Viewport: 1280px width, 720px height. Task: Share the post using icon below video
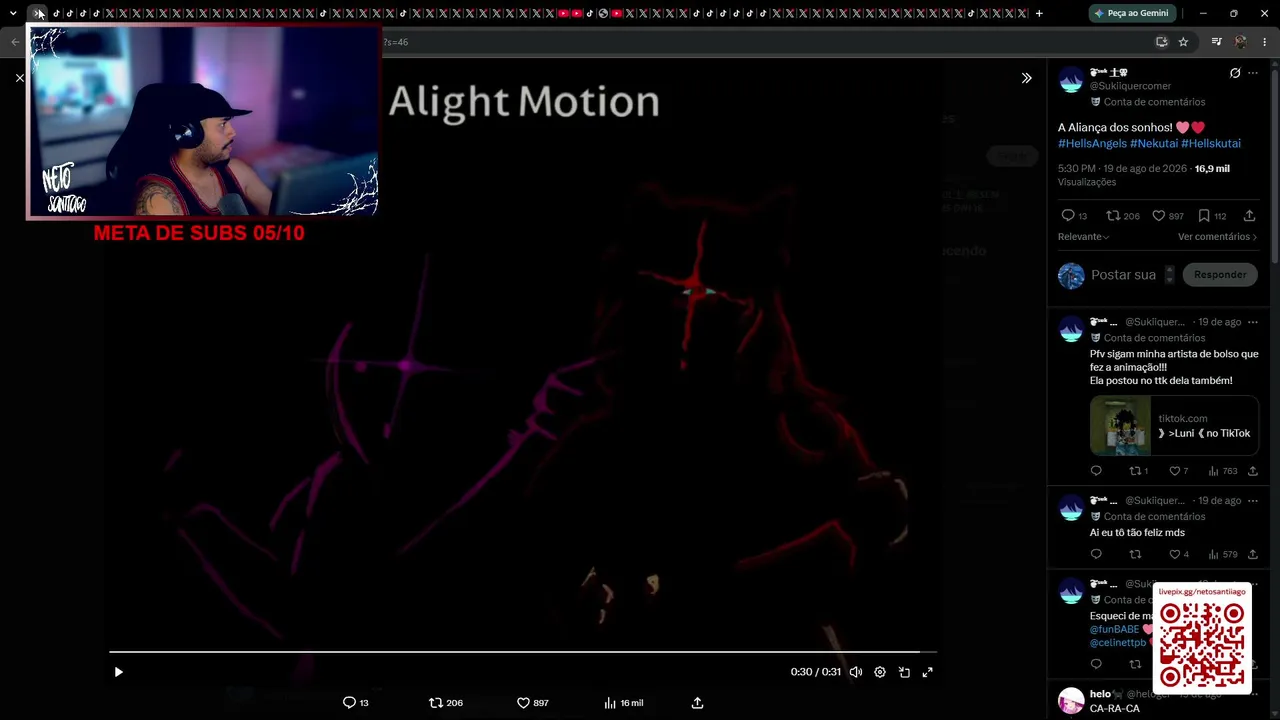coord(697,703)
